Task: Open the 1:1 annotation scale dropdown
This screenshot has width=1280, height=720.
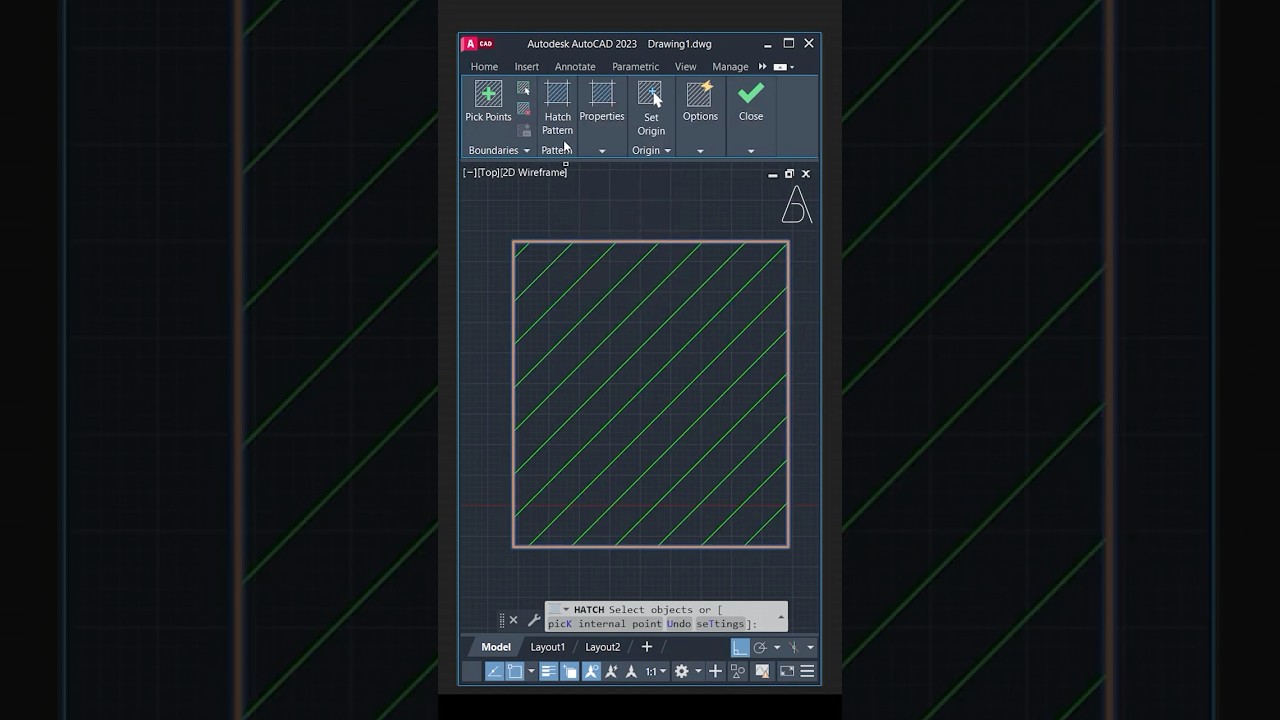Action: click(x=656, y=671)
